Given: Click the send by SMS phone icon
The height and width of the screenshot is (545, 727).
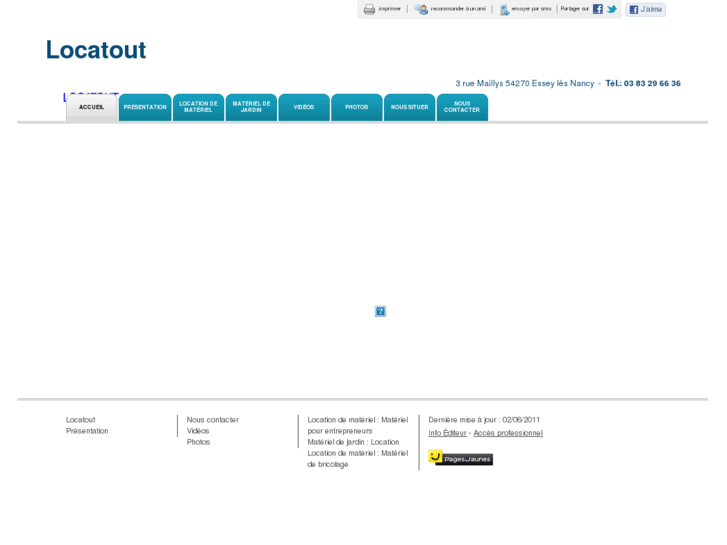Looking at the screenshot, I should coord(504,9).
